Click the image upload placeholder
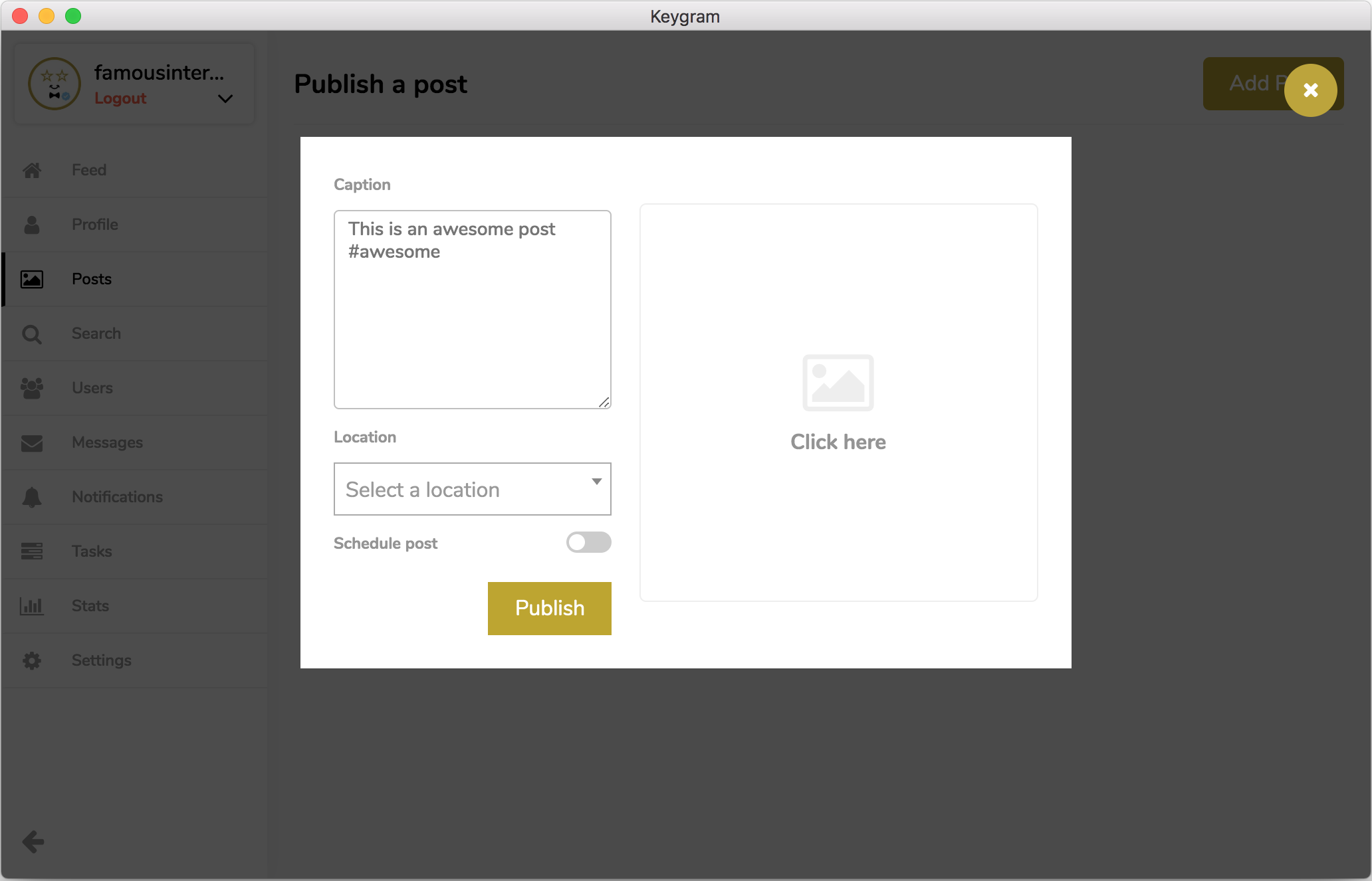 (838, 403)
